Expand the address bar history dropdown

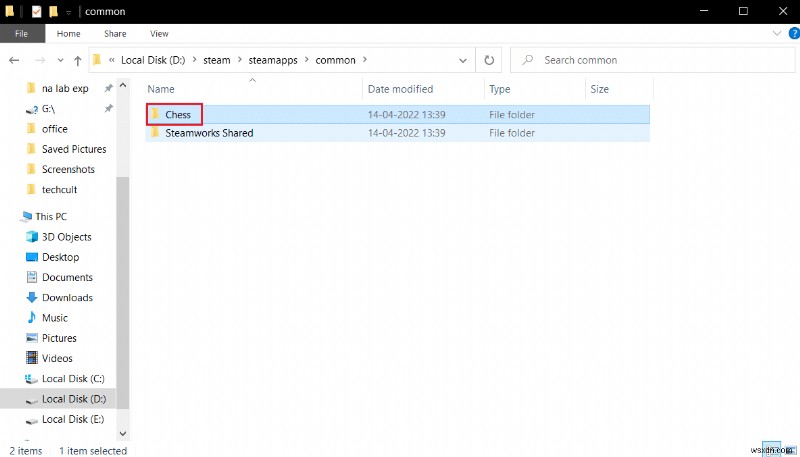(463, 60)
